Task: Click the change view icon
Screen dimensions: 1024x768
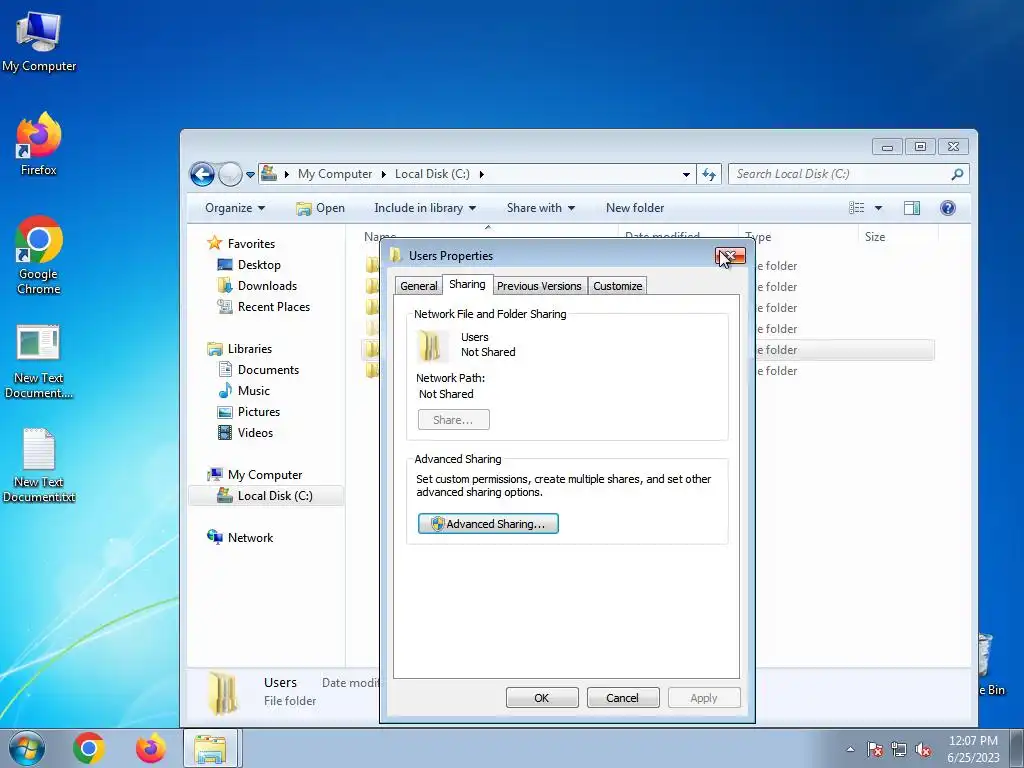Action: click(x=856, y=208)
